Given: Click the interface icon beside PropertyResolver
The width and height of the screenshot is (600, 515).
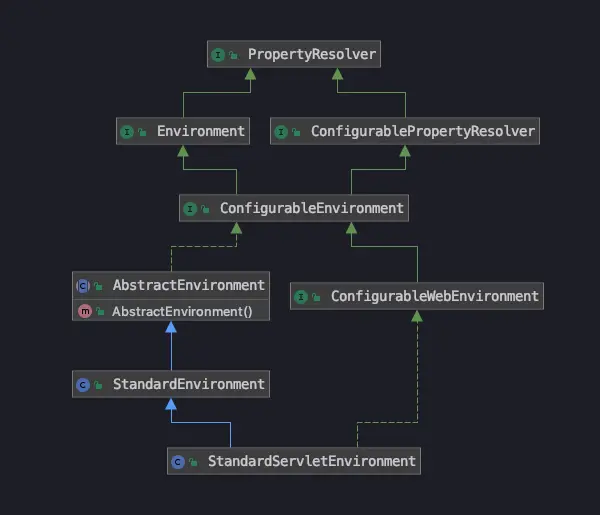Looking at the screenshot, I should [218, 55].
